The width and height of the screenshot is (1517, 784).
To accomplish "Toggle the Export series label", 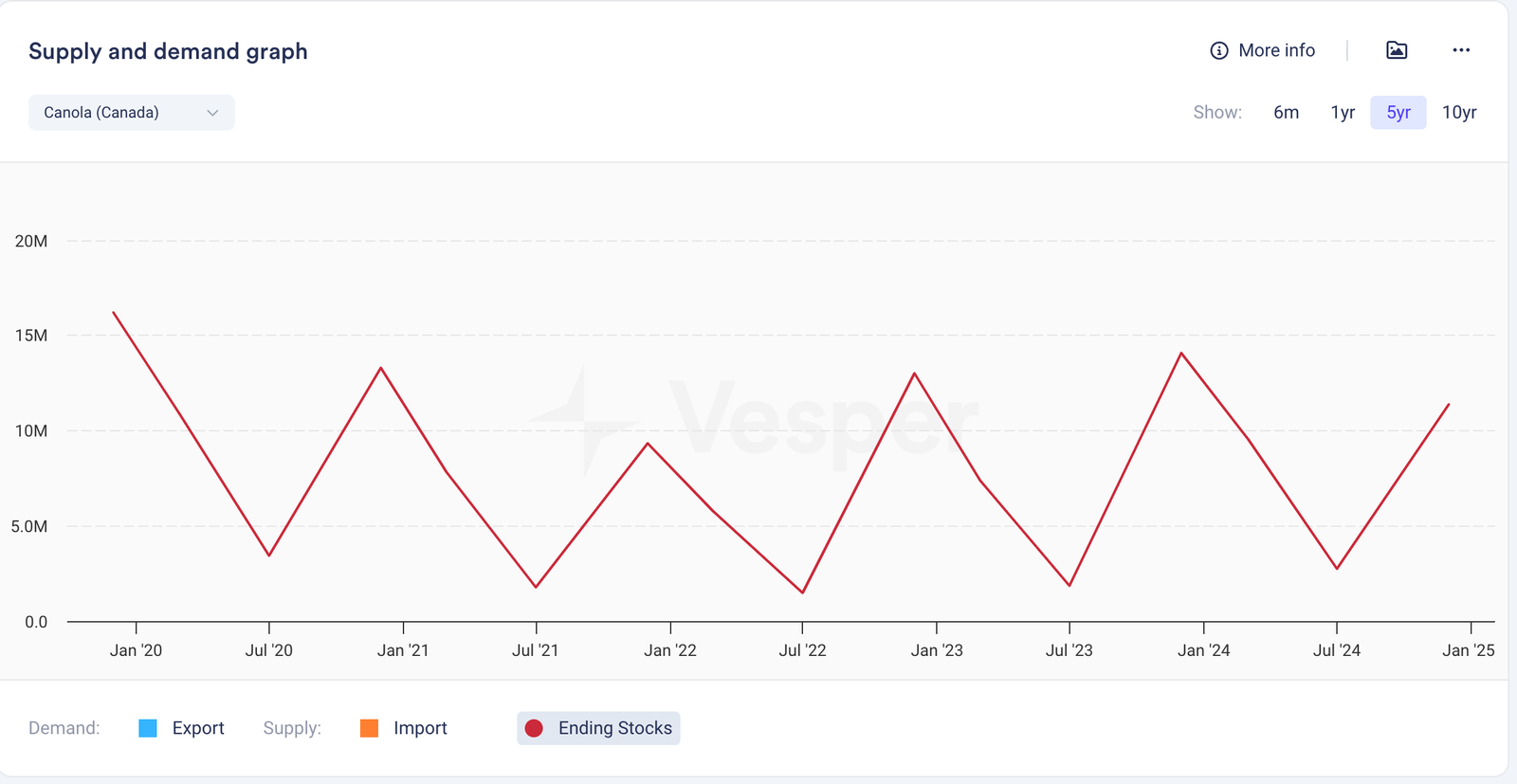I will click(x=198, y=728).
